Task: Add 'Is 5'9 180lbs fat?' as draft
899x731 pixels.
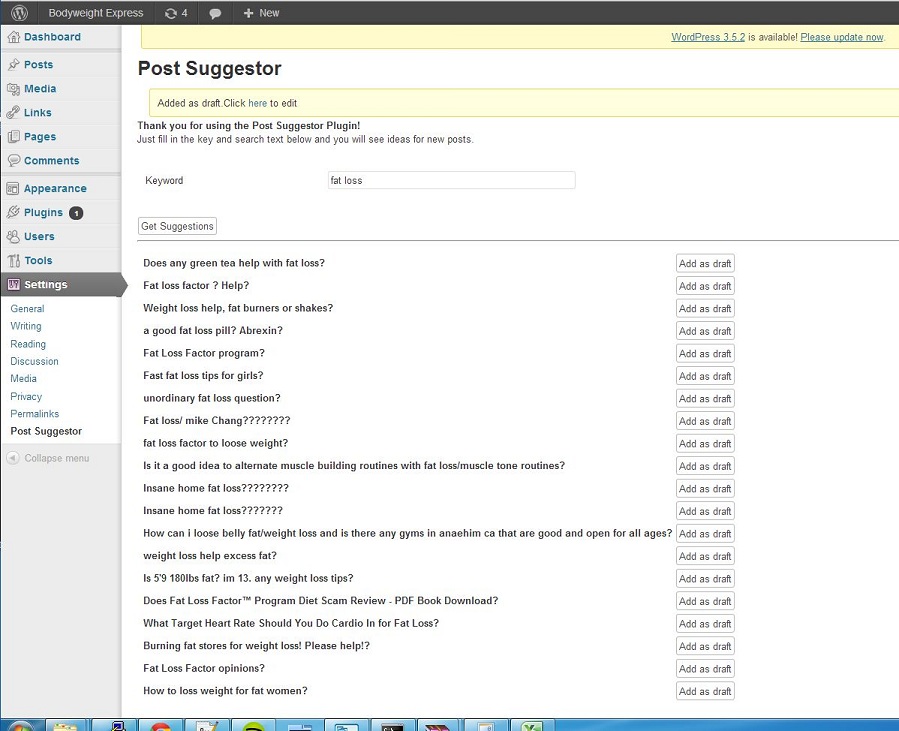Action: tap(705, 579)
